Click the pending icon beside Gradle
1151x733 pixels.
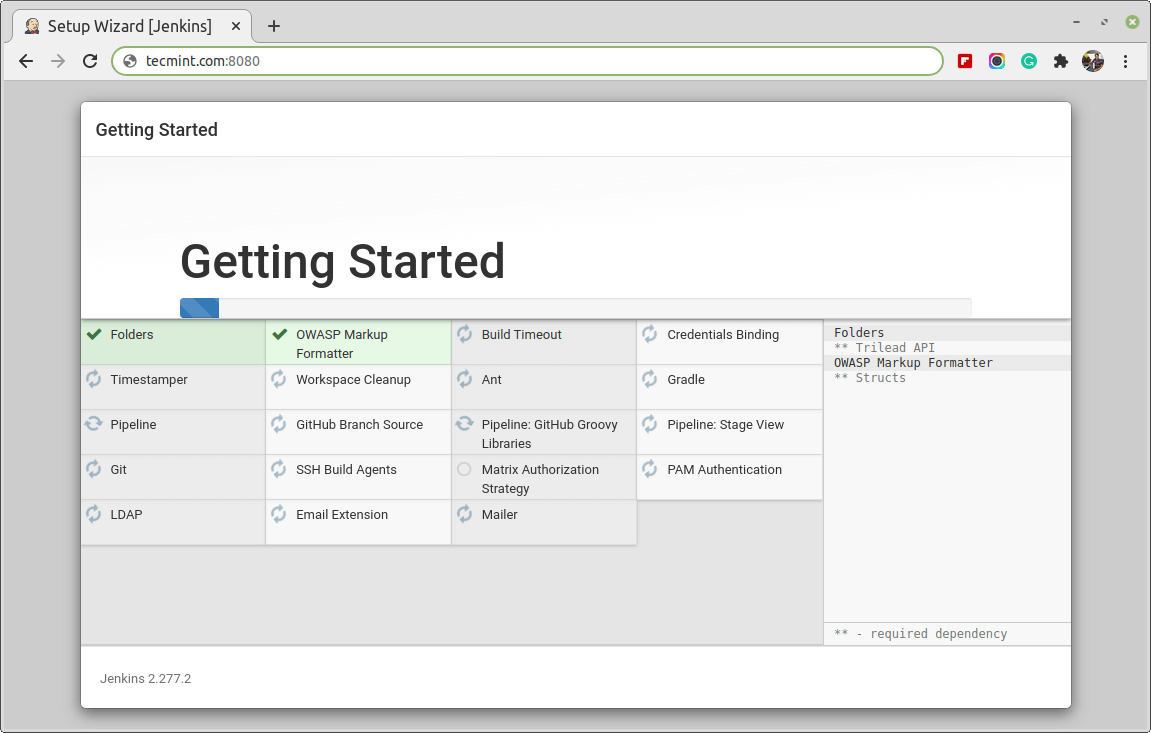click(650, 379)
